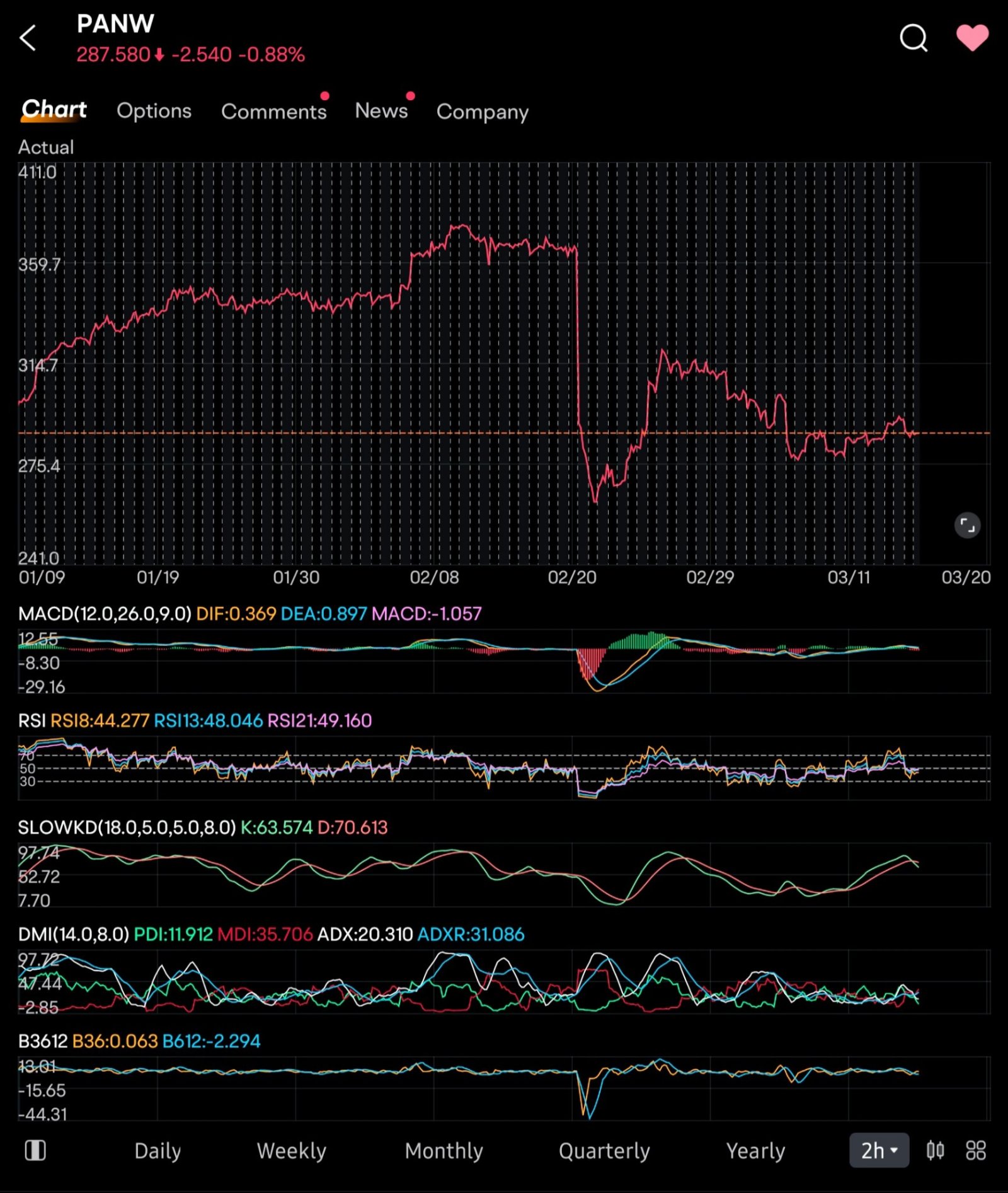Tap the 359.7 price axis label
Image resolution: width=1008 pixels, height=1193 pixels.
pyautogui.click(x=39, y=265)
